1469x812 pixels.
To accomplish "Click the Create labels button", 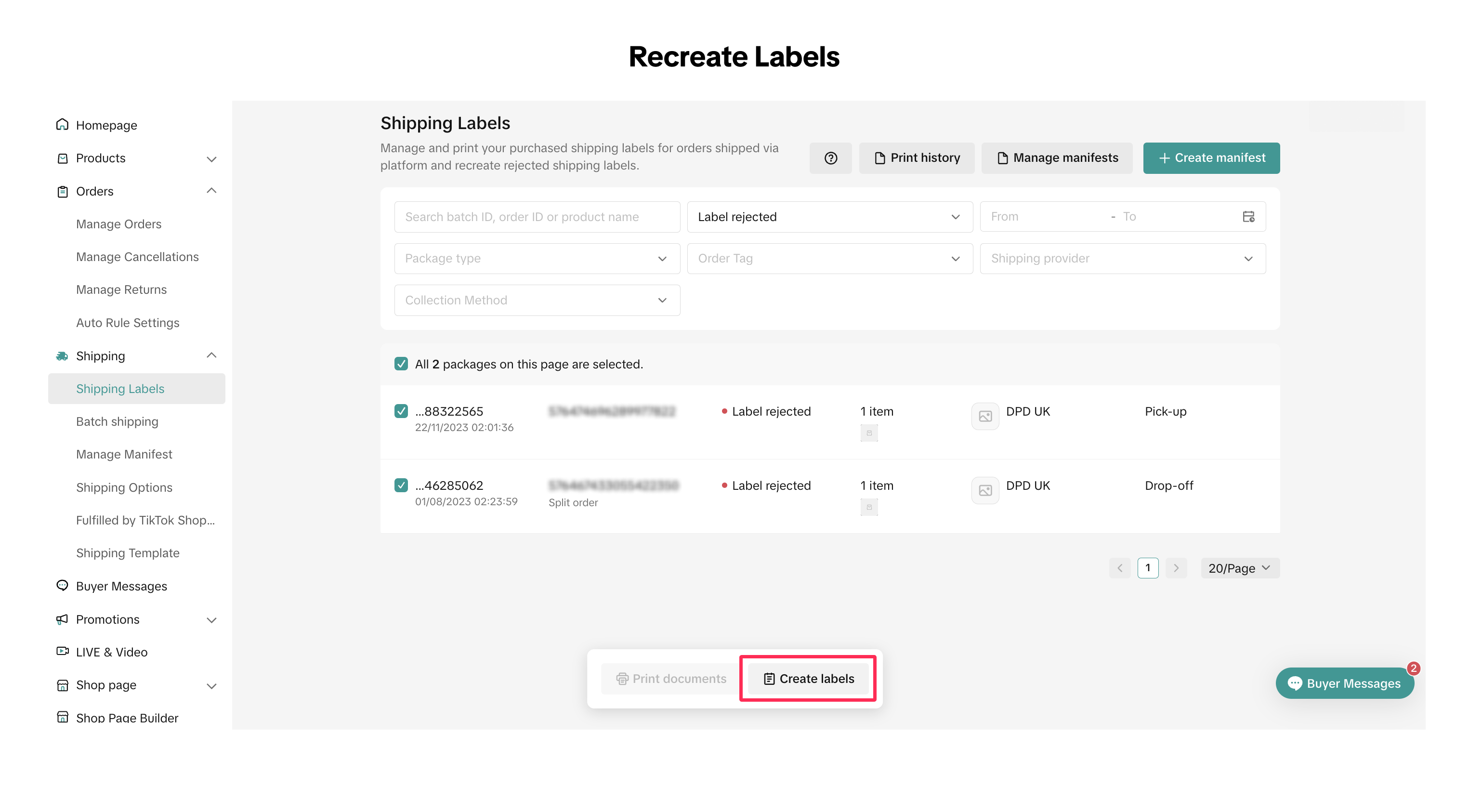I will (808, 679).
